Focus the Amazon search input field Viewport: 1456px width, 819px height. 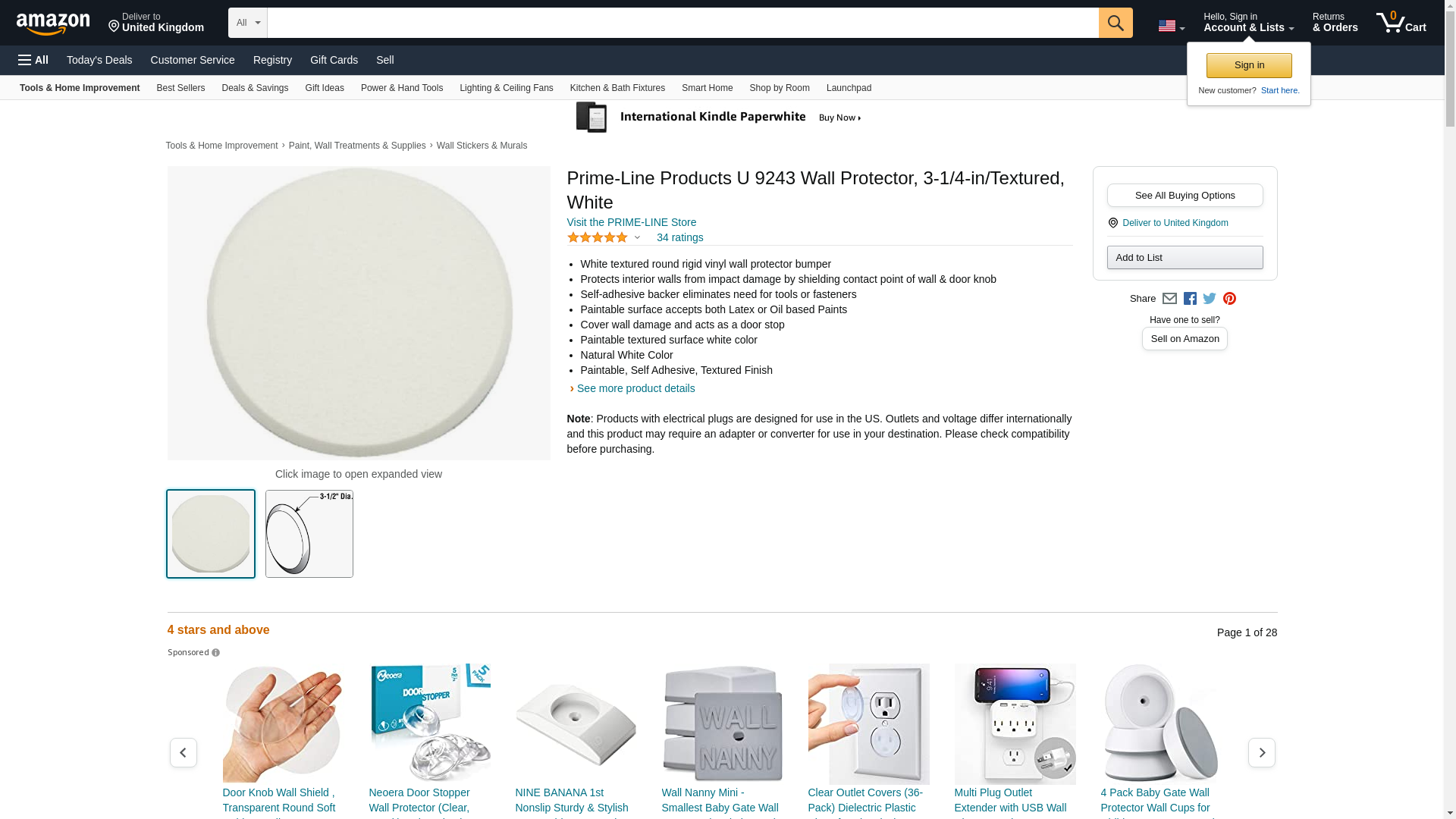682,23
